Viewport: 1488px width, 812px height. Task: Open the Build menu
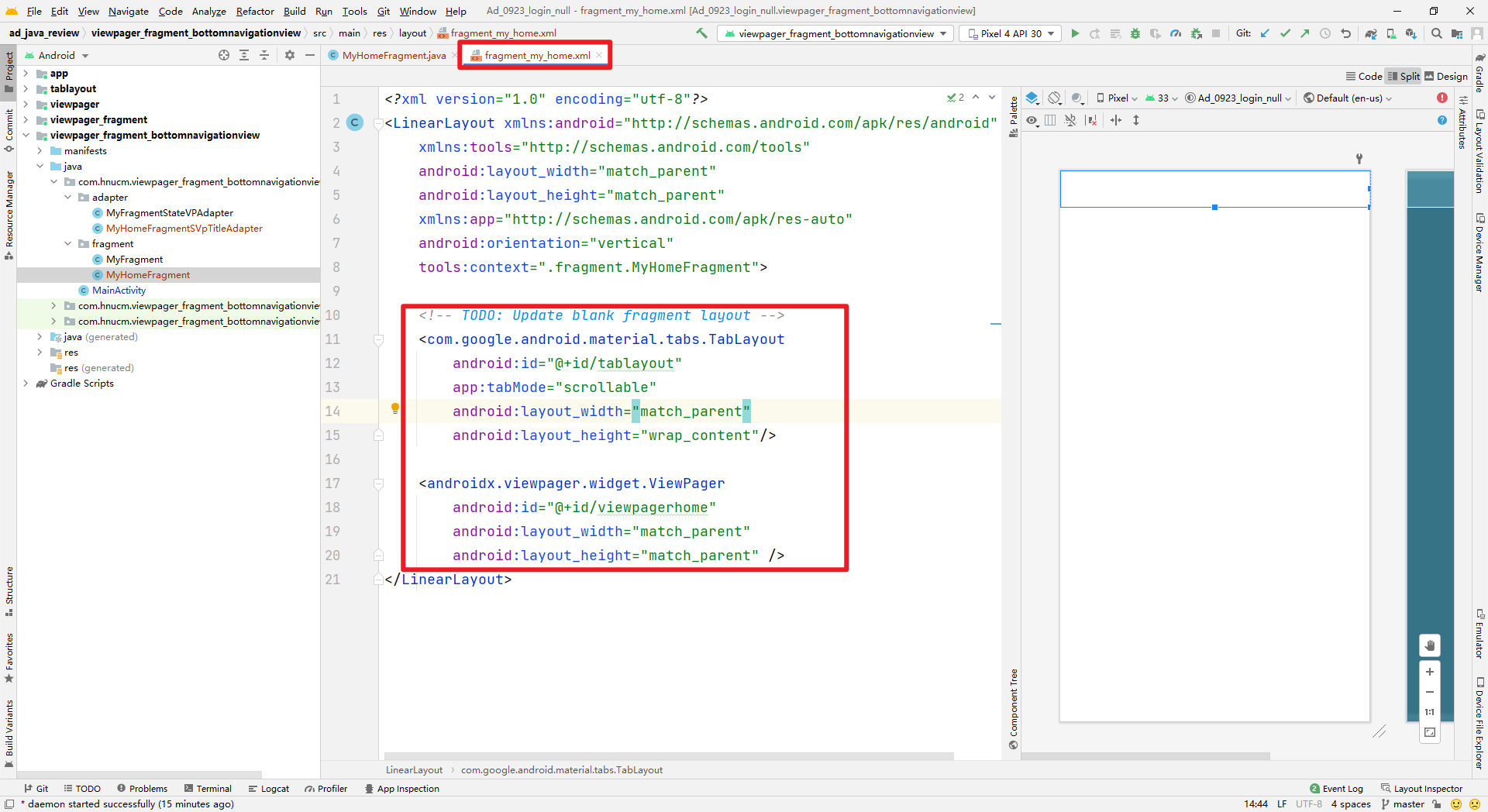tap(294, 11)
